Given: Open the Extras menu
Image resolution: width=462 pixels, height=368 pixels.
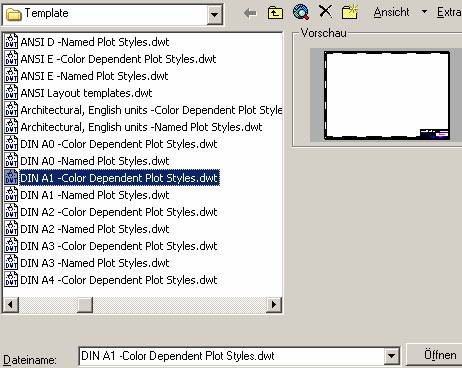Looking at the screenshot, I should coord(449,12).
